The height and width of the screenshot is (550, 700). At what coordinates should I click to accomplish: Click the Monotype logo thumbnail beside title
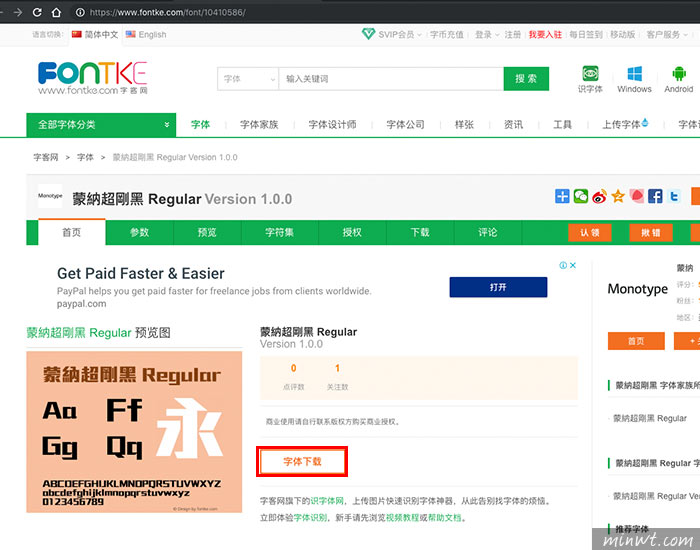(50, 196)
